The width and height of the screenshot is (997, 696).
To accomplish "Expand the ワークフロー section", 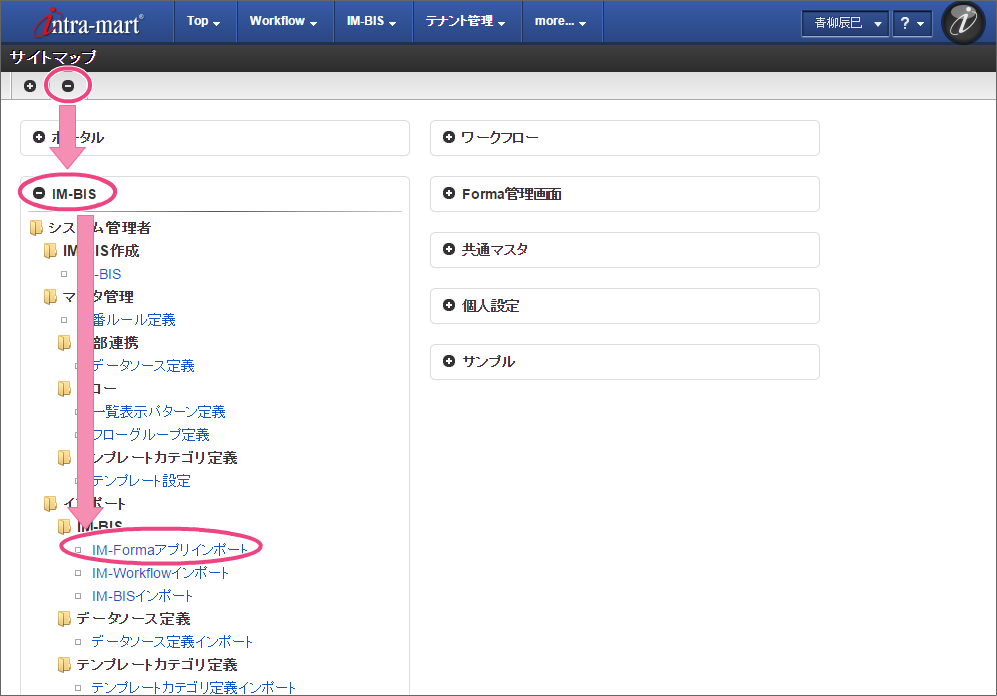I will pos(449,138).
